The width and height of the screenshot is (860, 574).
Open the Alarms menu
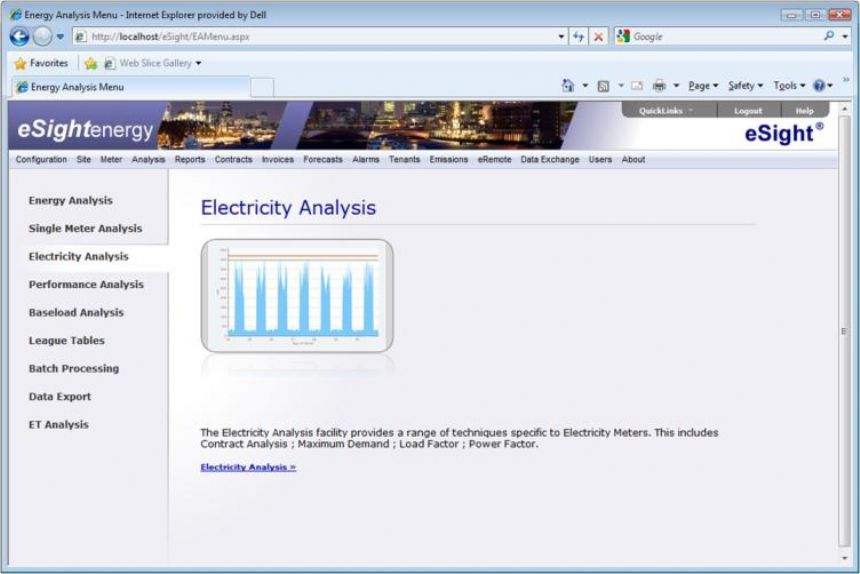(365, 160)
